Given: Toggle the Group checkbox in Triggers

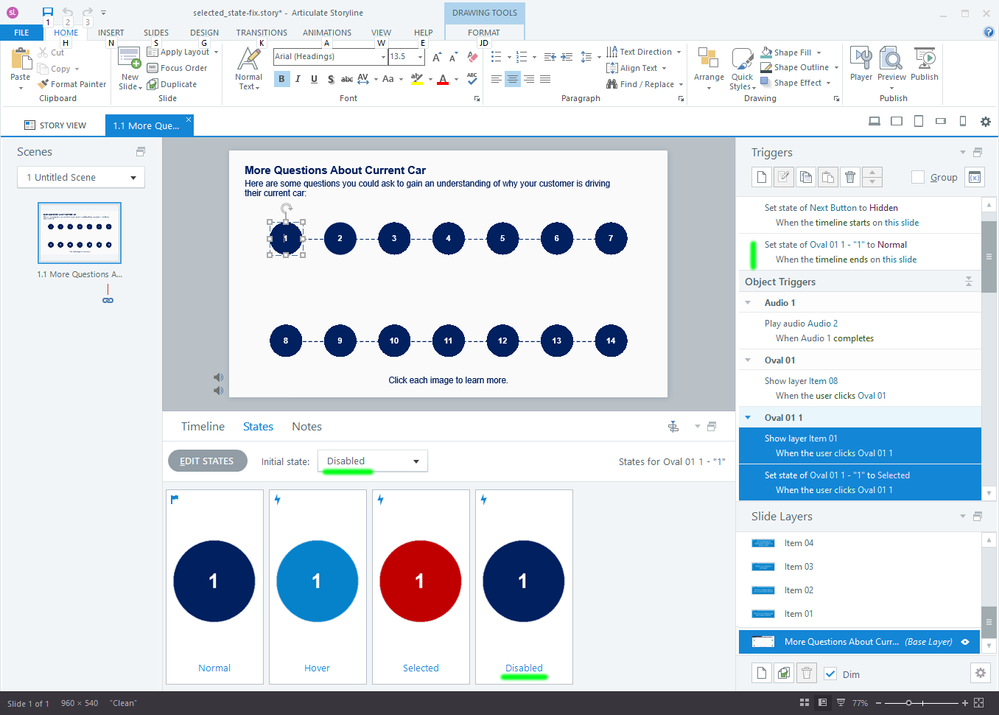Looking at the screenshot, I should (918, 177).
